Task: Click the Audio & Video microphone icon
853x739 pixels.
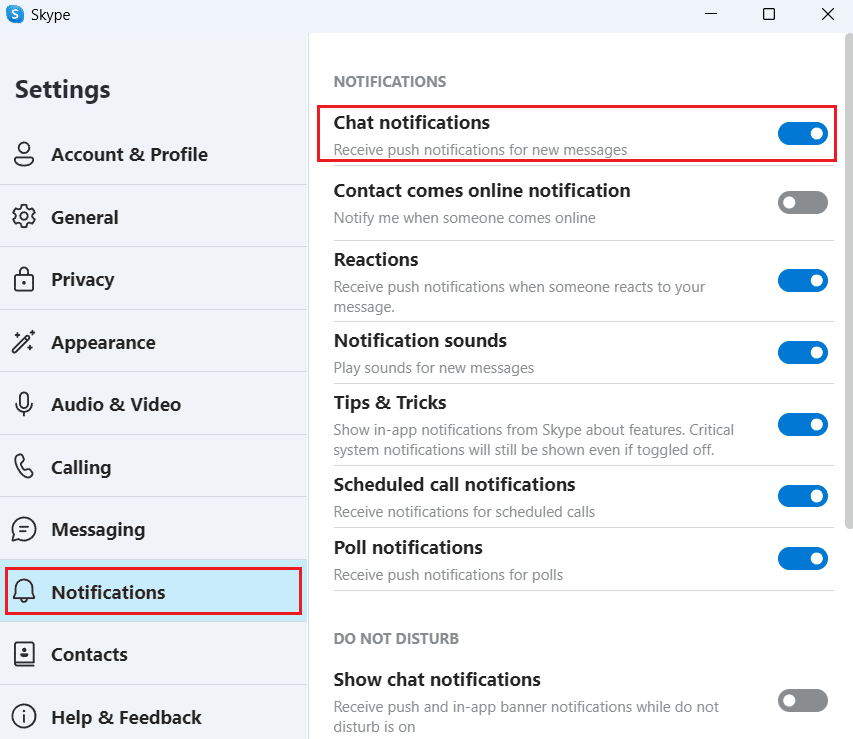Action: tap(24, 405)
